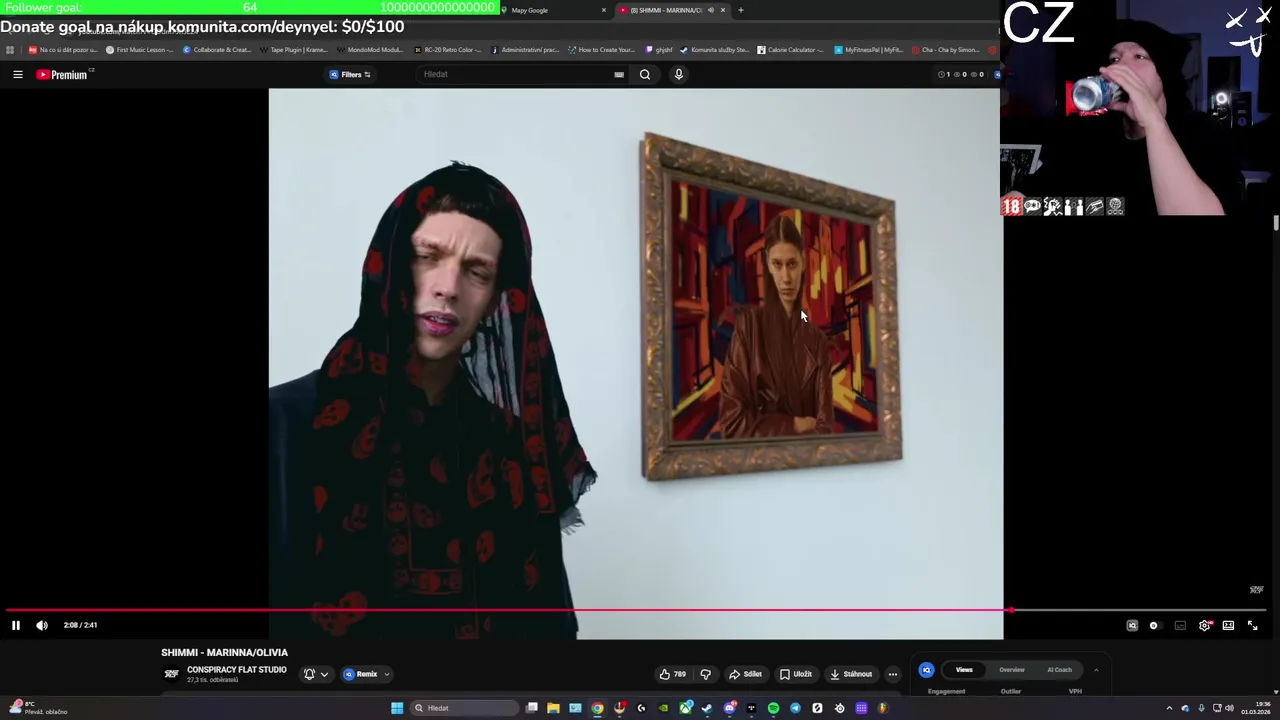The width and height of the screenshot is (1280, 720).
Task: Open the How to Create Your bookmark
Action: coord(601,49)
